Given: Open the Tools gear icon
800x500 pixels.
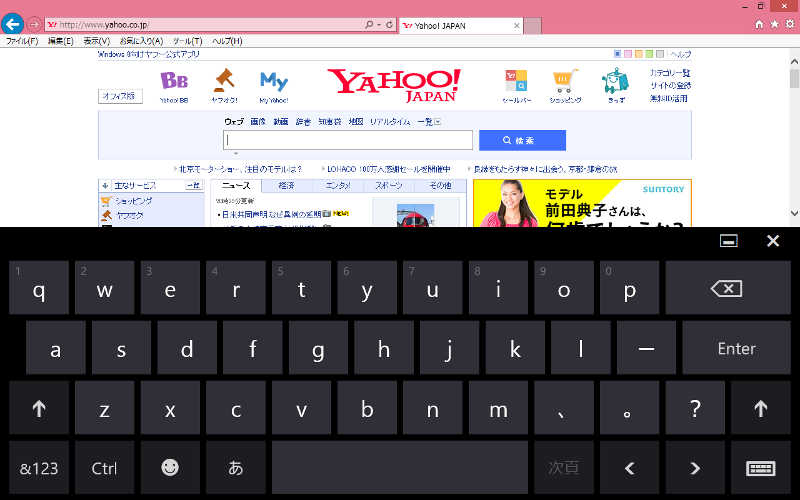Looking at the screenshot, I should [790, 24].
